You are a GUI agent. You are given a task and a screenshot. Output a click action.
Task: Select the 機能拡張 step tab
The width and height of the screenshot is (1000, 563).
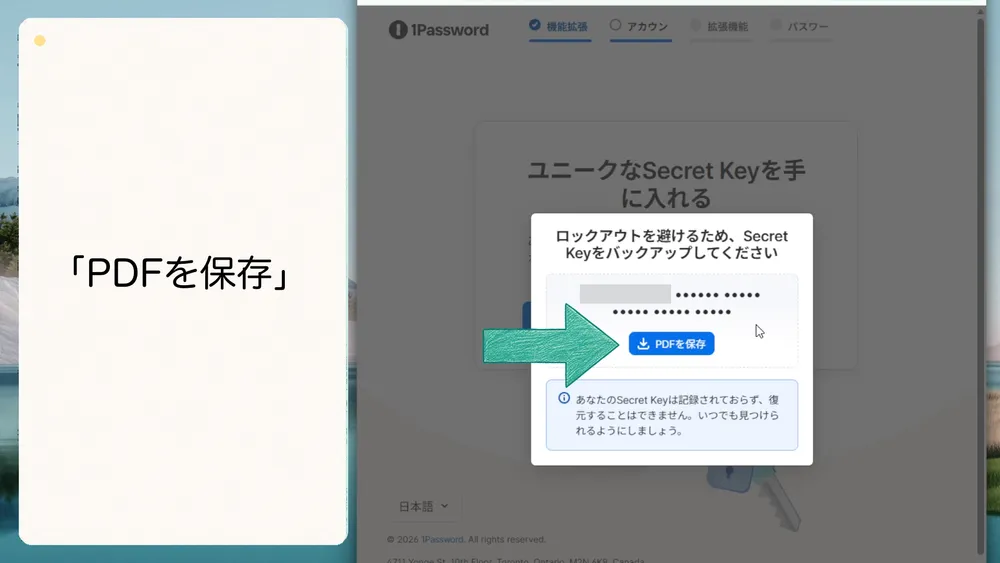pyautogui.click(x=560, y=27)
